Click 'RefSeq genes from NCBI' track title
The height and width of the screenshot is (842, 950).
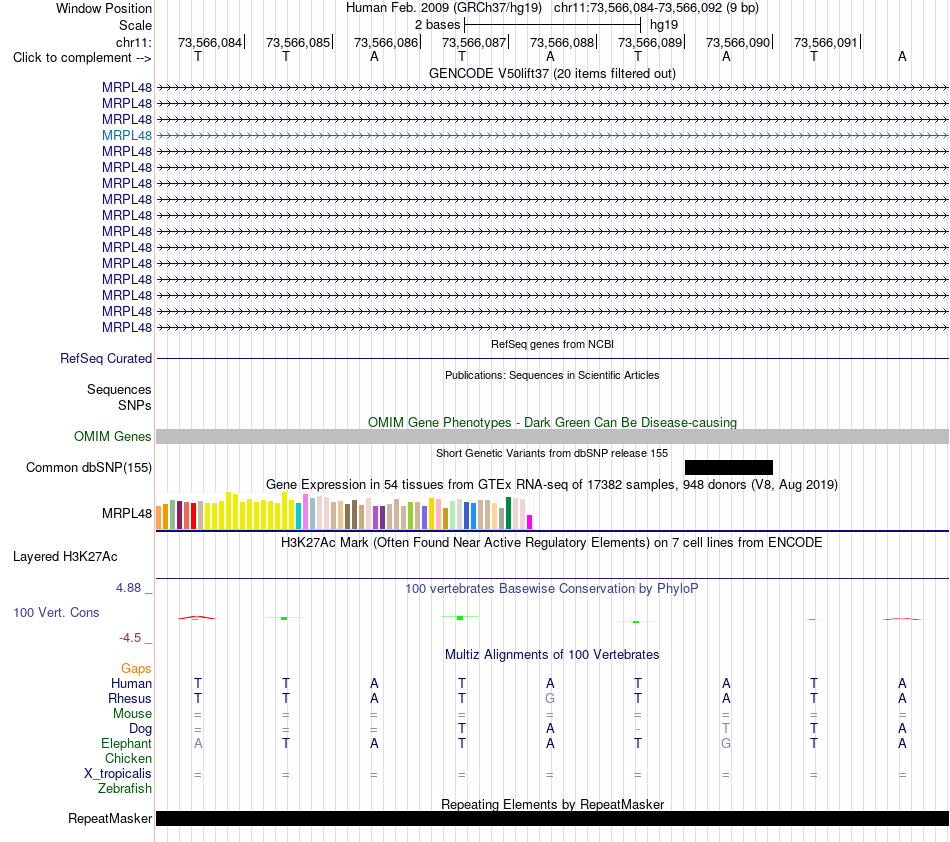(x=553, y=344)
